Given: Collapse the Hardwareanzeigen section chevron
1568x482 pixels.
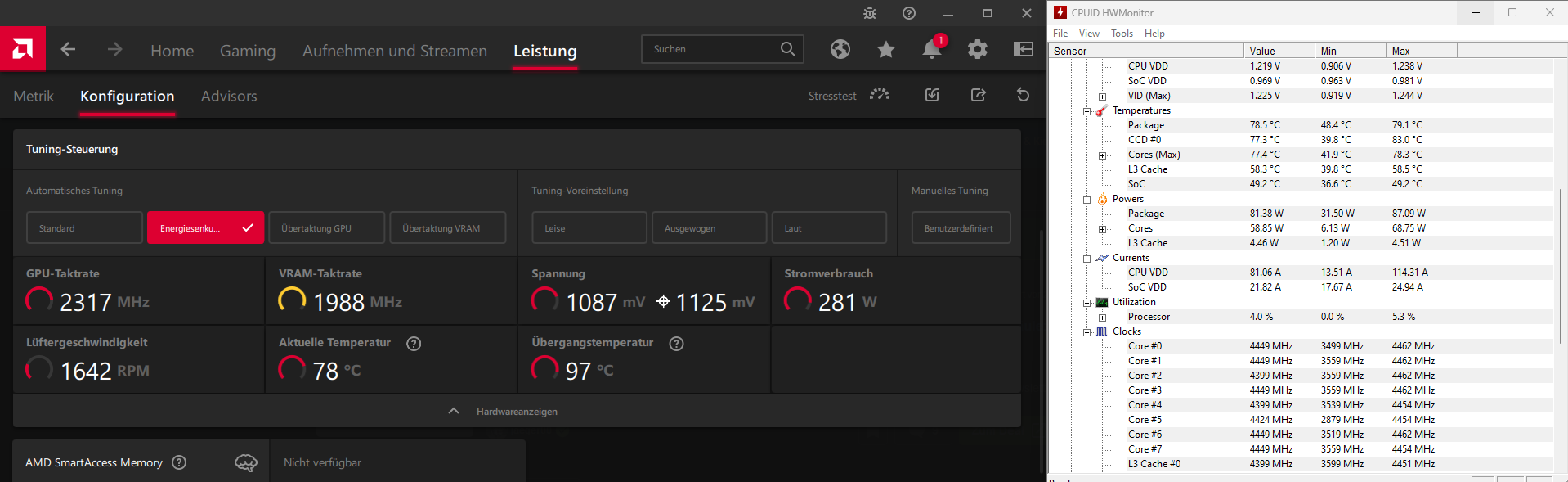Looking at the screenshot, I should [454, 411].
